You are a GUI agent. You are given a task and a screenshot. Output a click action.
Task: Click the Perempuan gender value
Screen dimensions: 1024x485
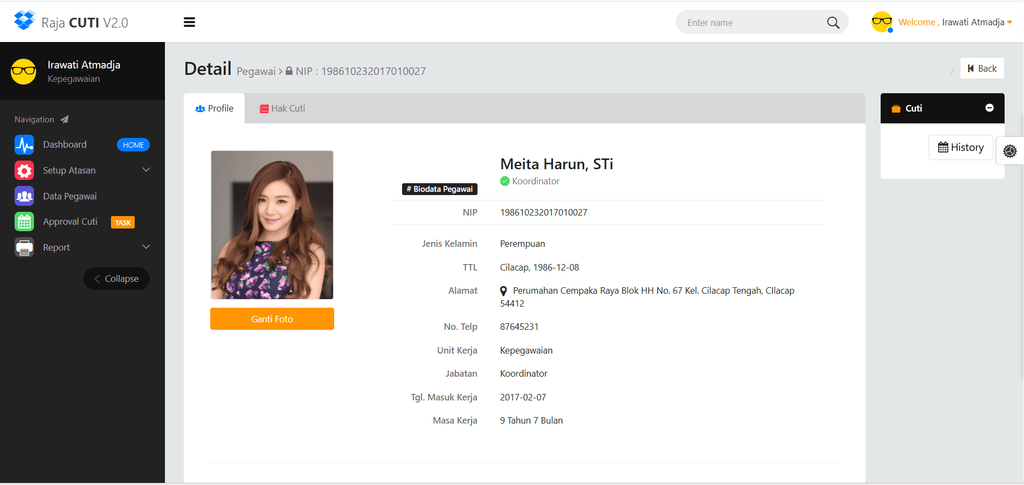point(522,244)
